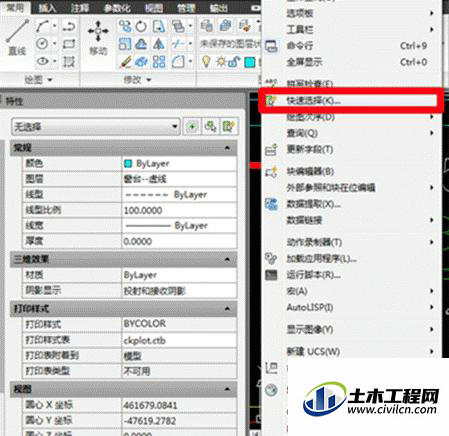The width and height of the screenshot is (449, 436).
Task: Switch to the 输出 ribbon tab
Action: (x=218, y=8)
